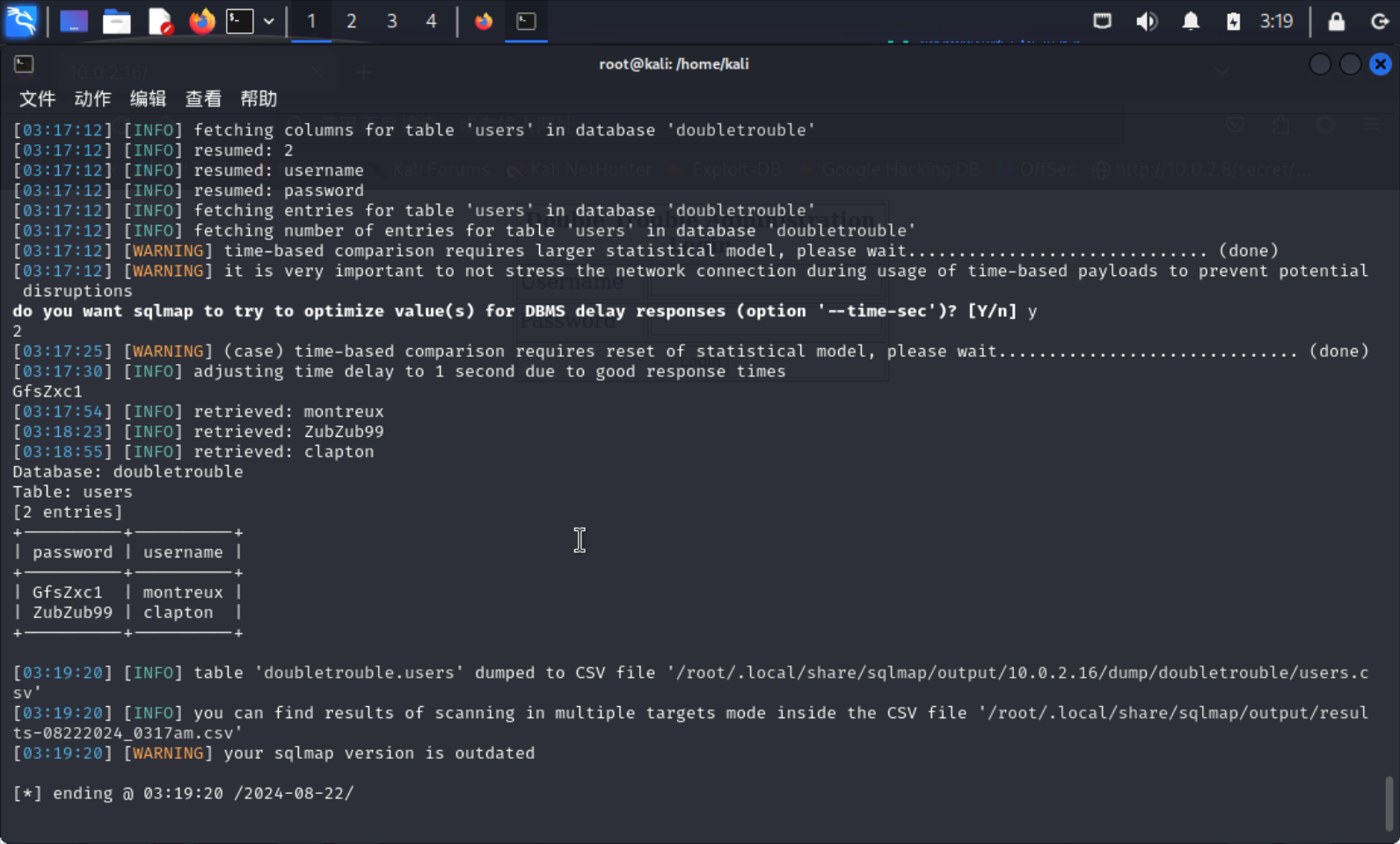Click the password 'GfsZxc1' in the table
Image resolution: width=1400 pixels, height=844 pixels.
pos(68,593)
